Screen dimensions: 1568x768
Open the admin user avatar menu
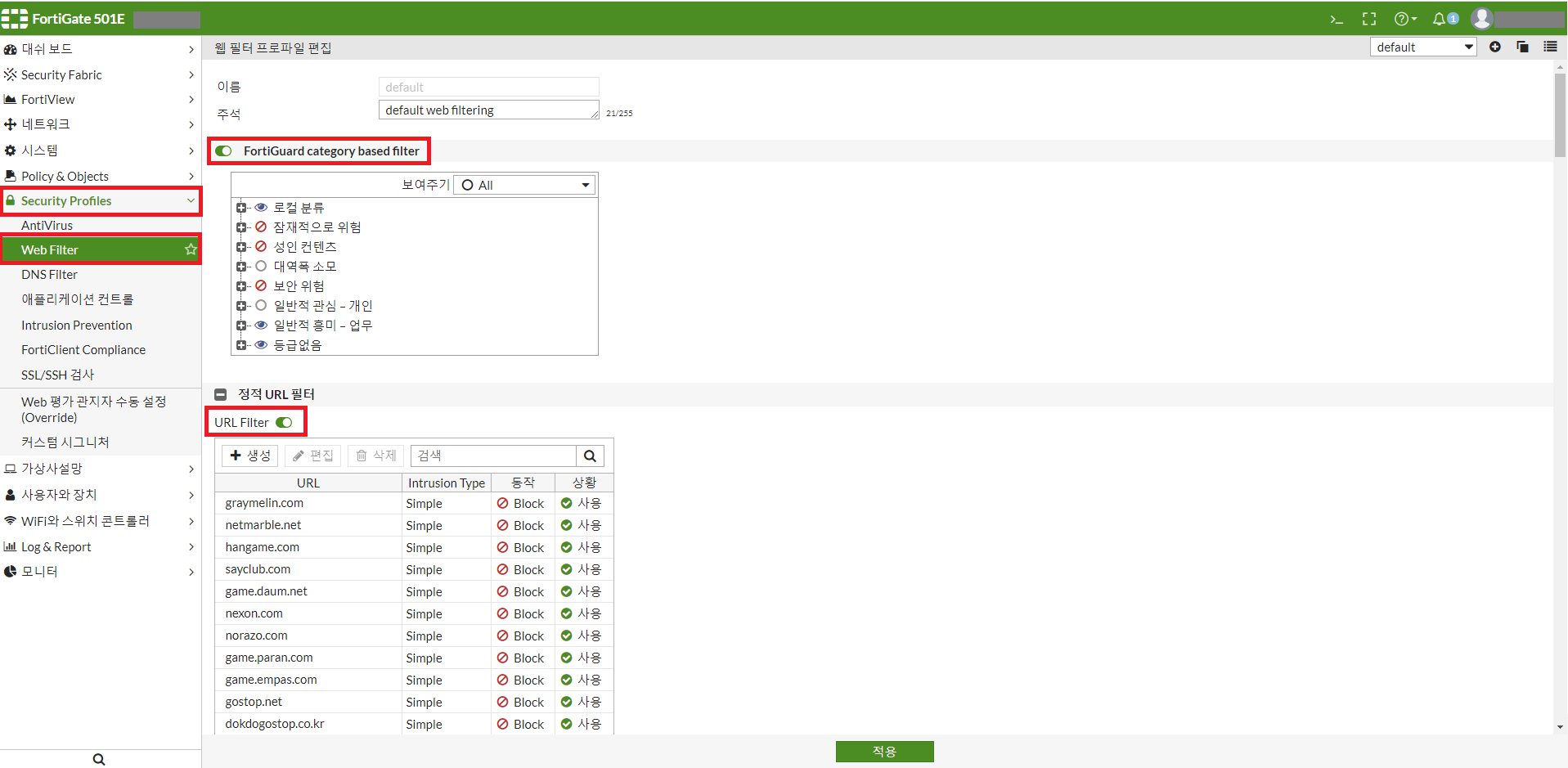point(1482,18)
